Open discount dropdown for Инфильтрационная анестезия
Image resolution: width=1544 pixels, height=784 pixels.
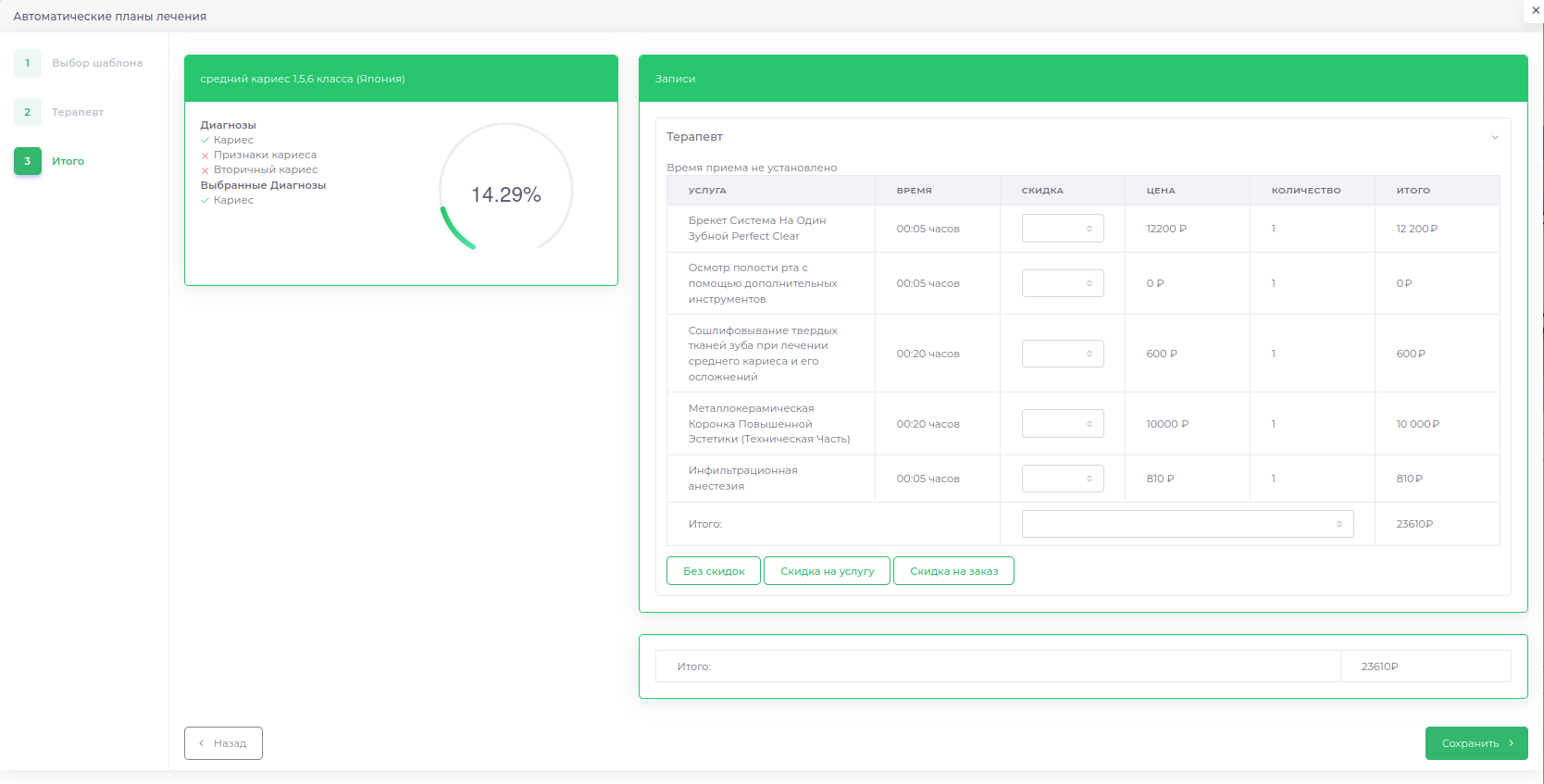[x=1062, y=479]
